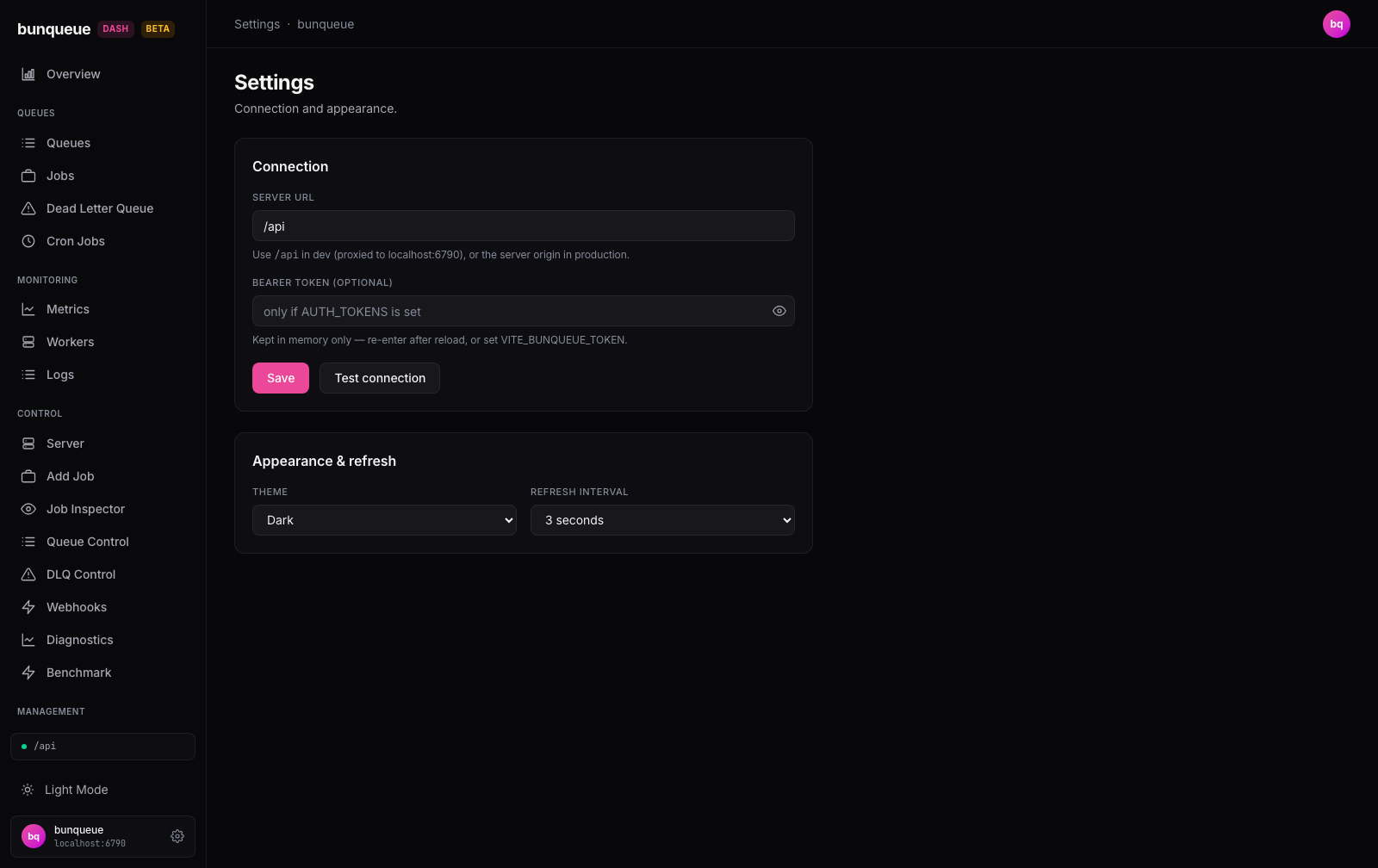Image resolution: width=1378 pixels, height=868 pixels.
Task: Show the bearer token with eye icon
Action: pos(779,311)
